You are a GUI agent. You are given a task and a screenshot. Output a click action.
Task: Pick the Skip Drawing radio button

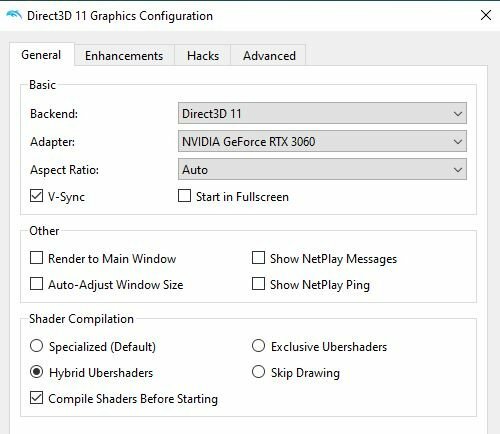(x=258, y=372)
